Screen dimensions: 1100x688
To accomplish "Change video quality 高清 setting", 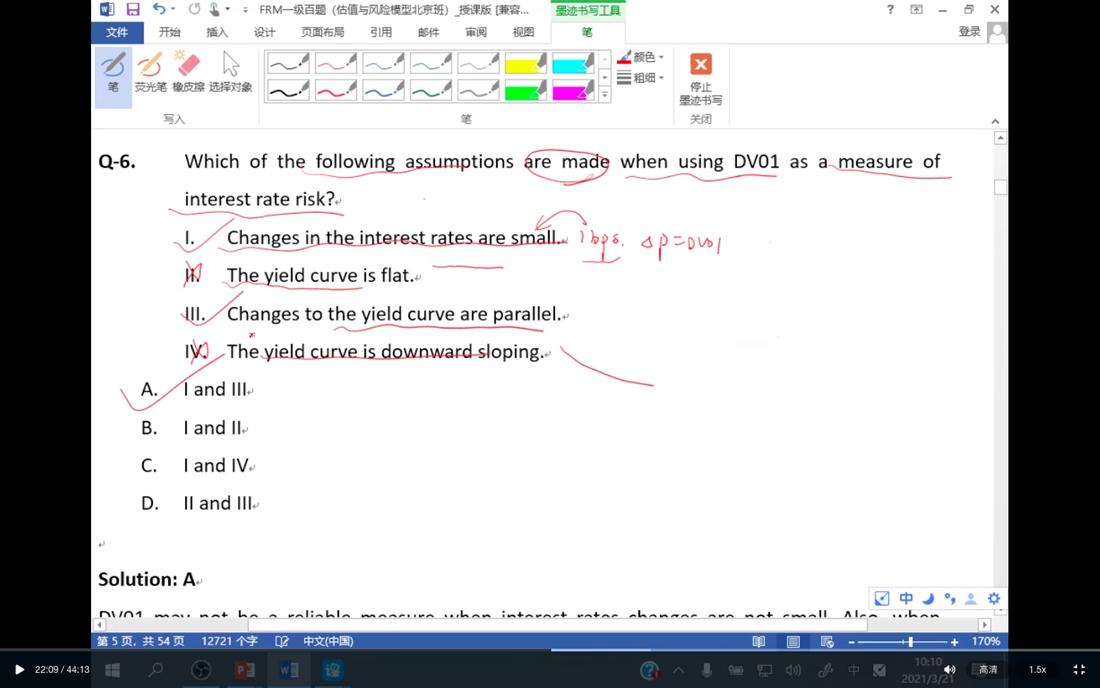I will click(988, 670).
